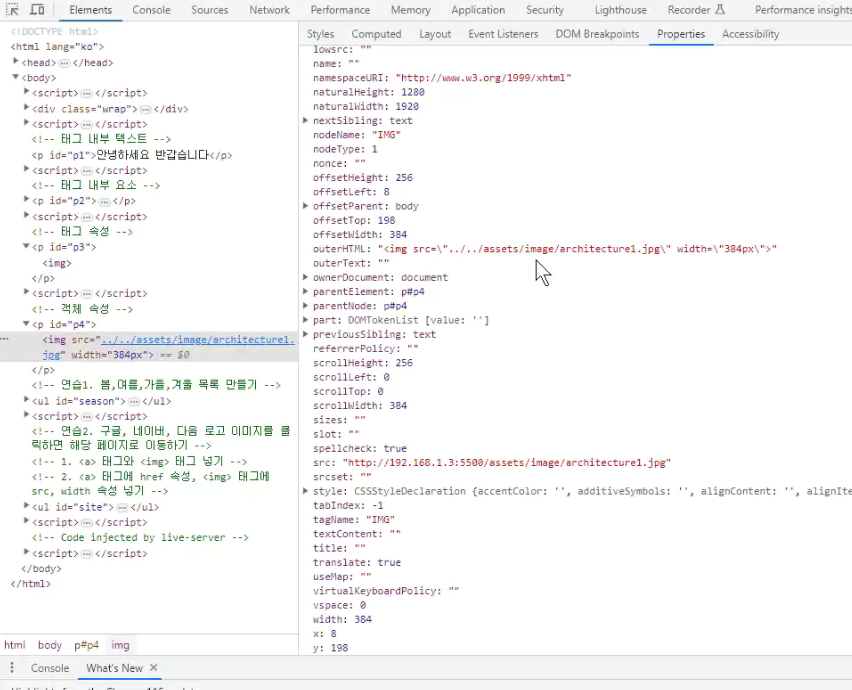Select the p#p4 breadcrumb item
The image size is (852, 690).
[x=86, y=645]
